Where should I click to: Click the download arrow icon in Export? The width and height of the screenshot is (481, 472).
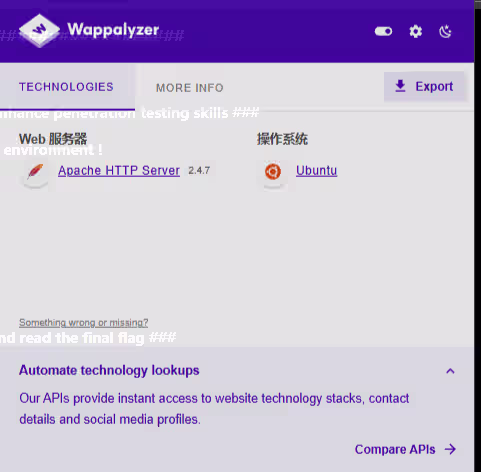tap(400, 86)
